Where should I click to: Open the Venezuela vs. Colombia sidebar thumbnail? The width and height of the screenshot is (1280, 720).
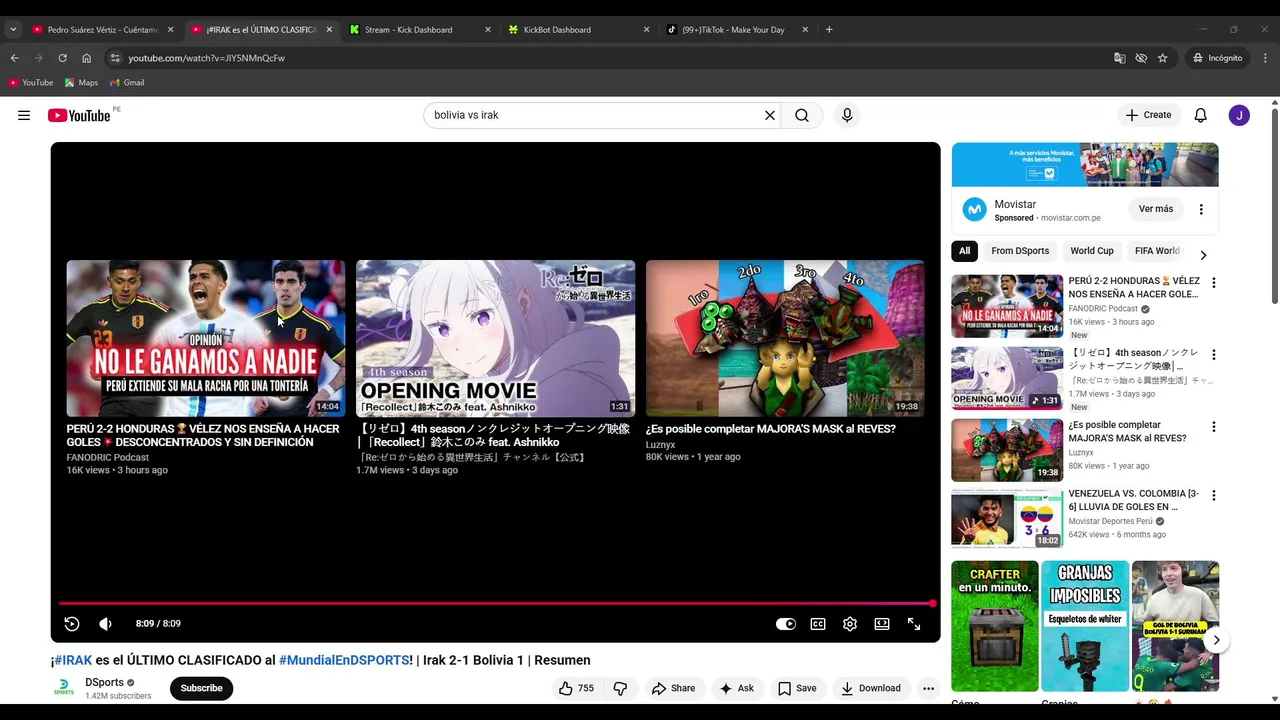click(1007, 518)
